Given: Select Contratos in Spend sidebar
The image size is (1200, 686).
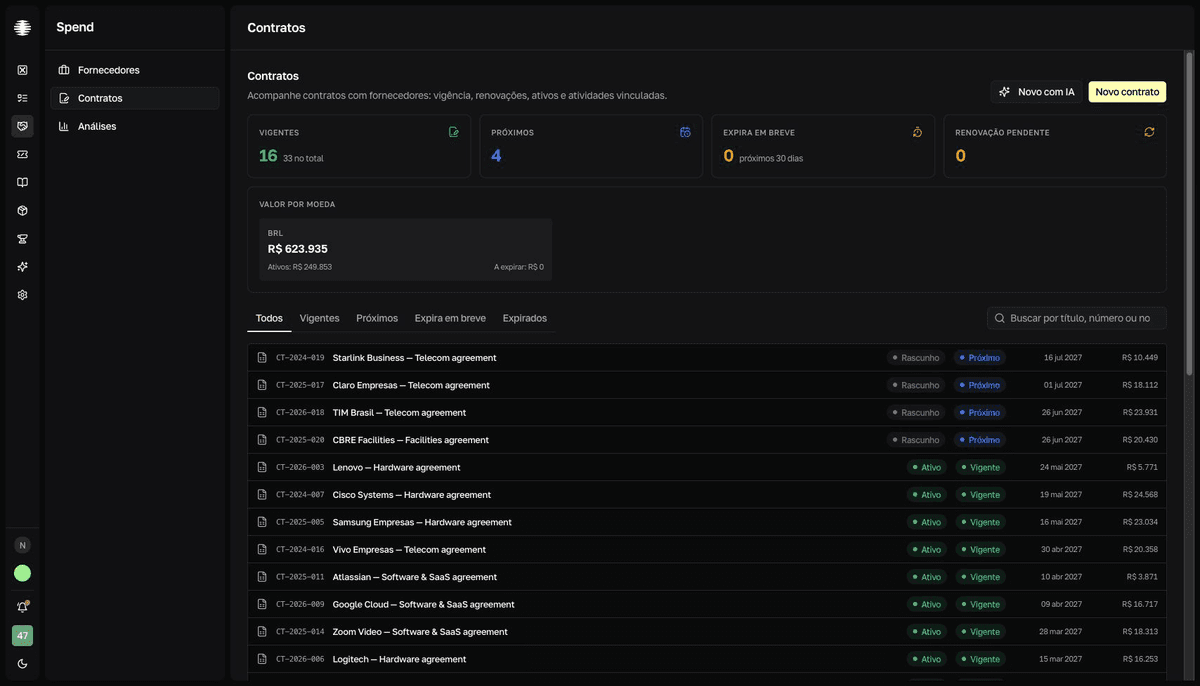Looking at the screenshot, I should (135, 98).
